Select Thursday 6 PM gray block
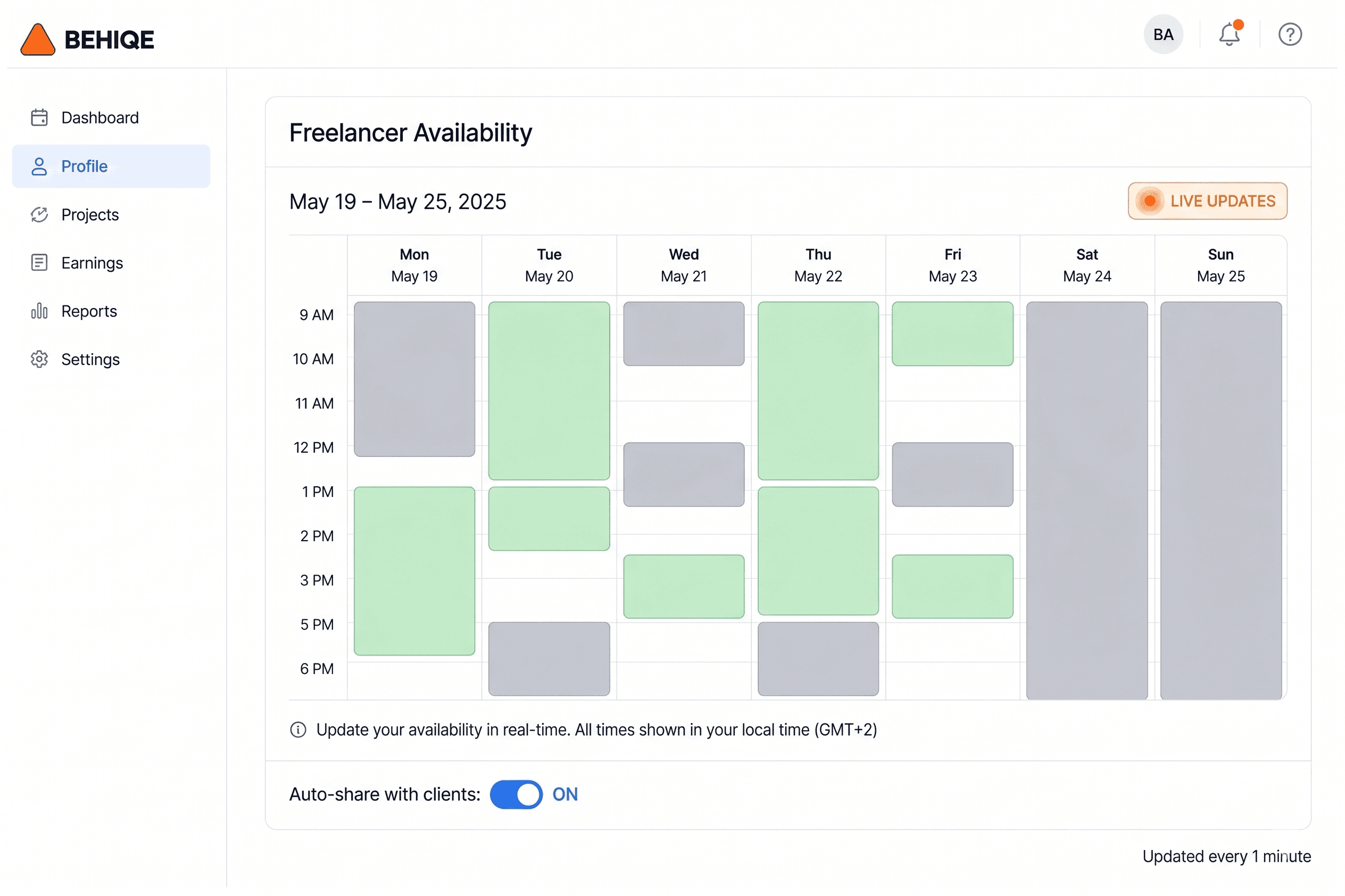Screen dimensions: 1345x896 coord(818,659)
